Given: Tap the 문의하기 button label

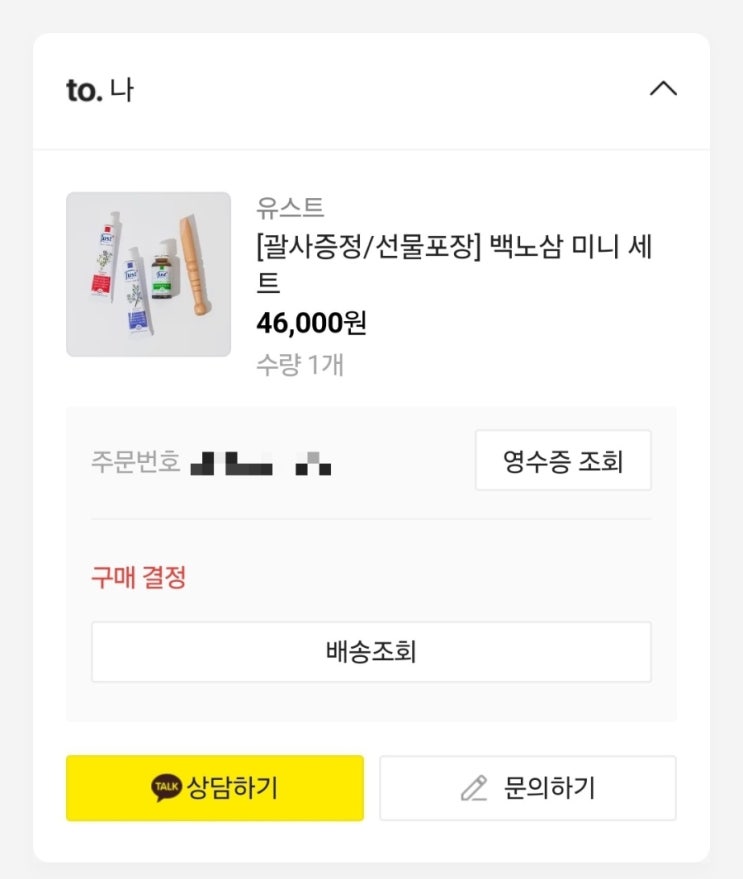Looking at the screenshot, I should 549,788.
